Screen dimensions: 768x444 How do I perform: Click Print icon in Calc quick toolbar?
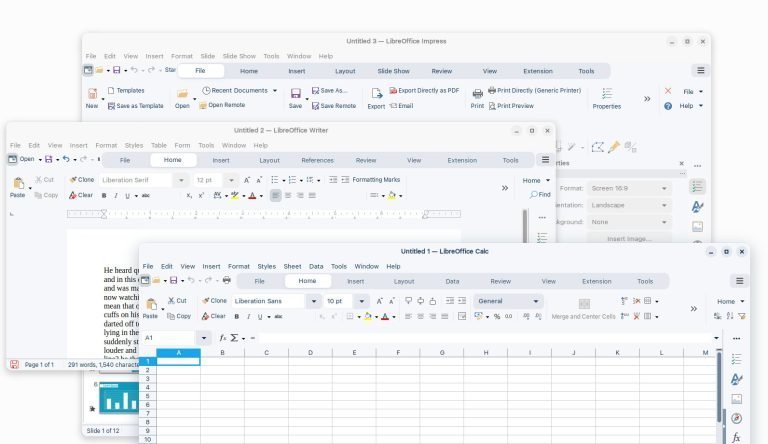[x=226, y=280]
